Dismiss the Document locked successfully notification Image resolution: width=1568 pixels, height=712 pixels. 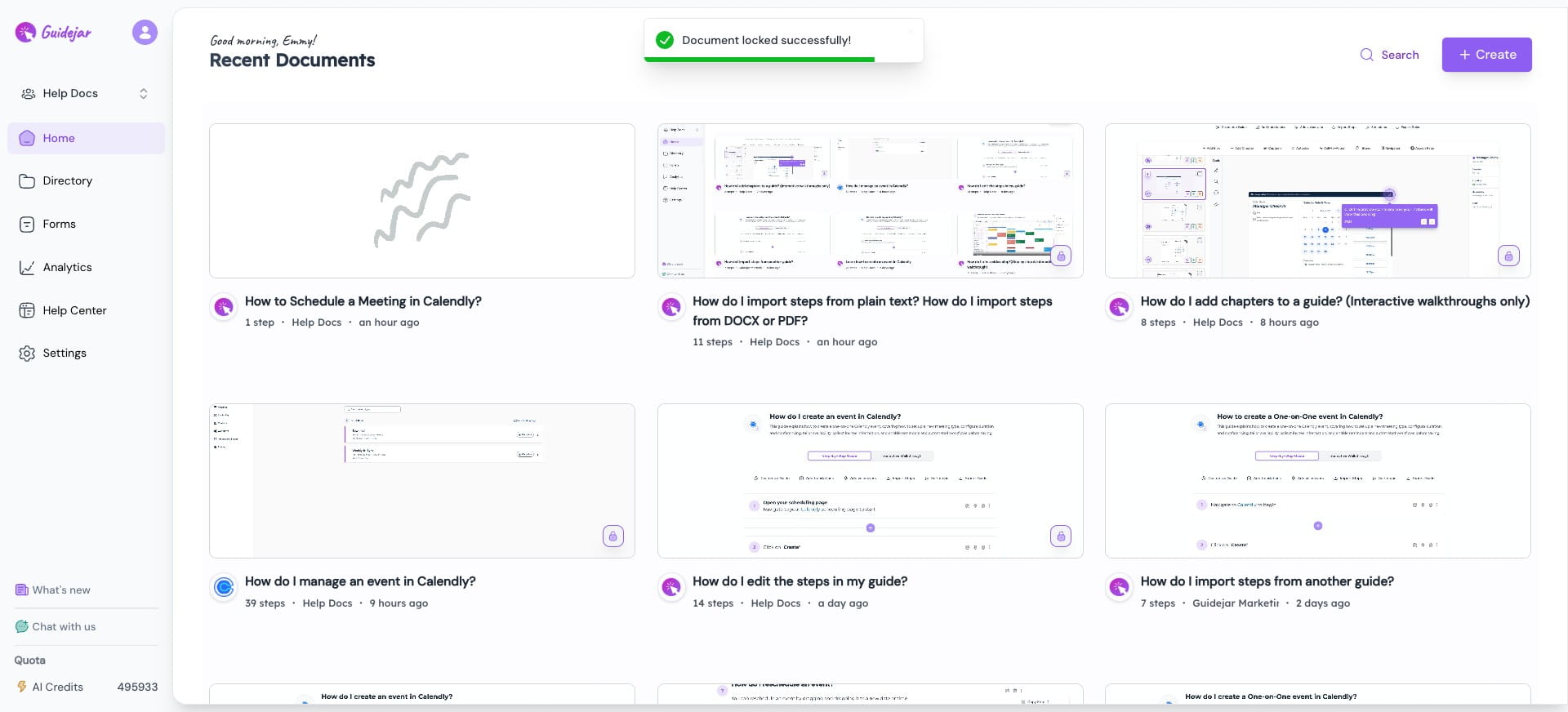(911, 31)
